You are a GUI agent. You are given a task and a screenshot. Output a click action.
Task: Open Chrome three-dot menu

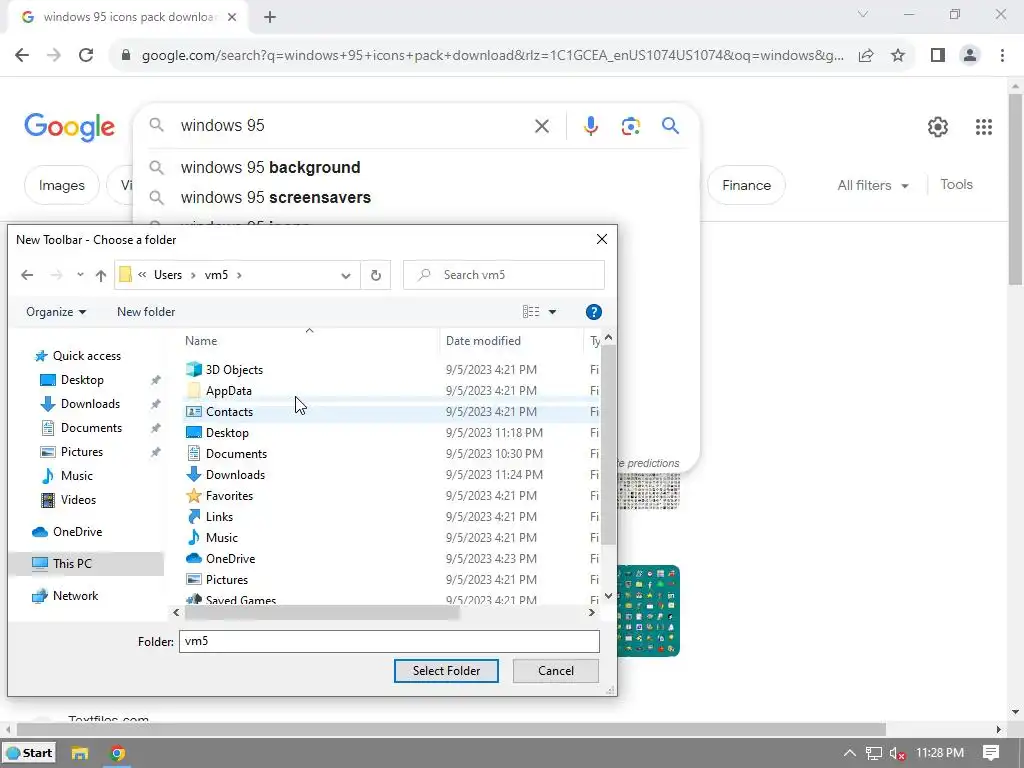[x=1002, y=55]
